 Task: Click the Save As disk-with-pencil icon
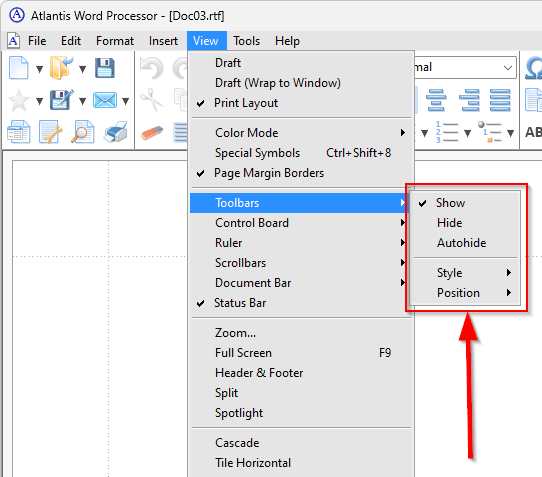[x=62, y=100]
